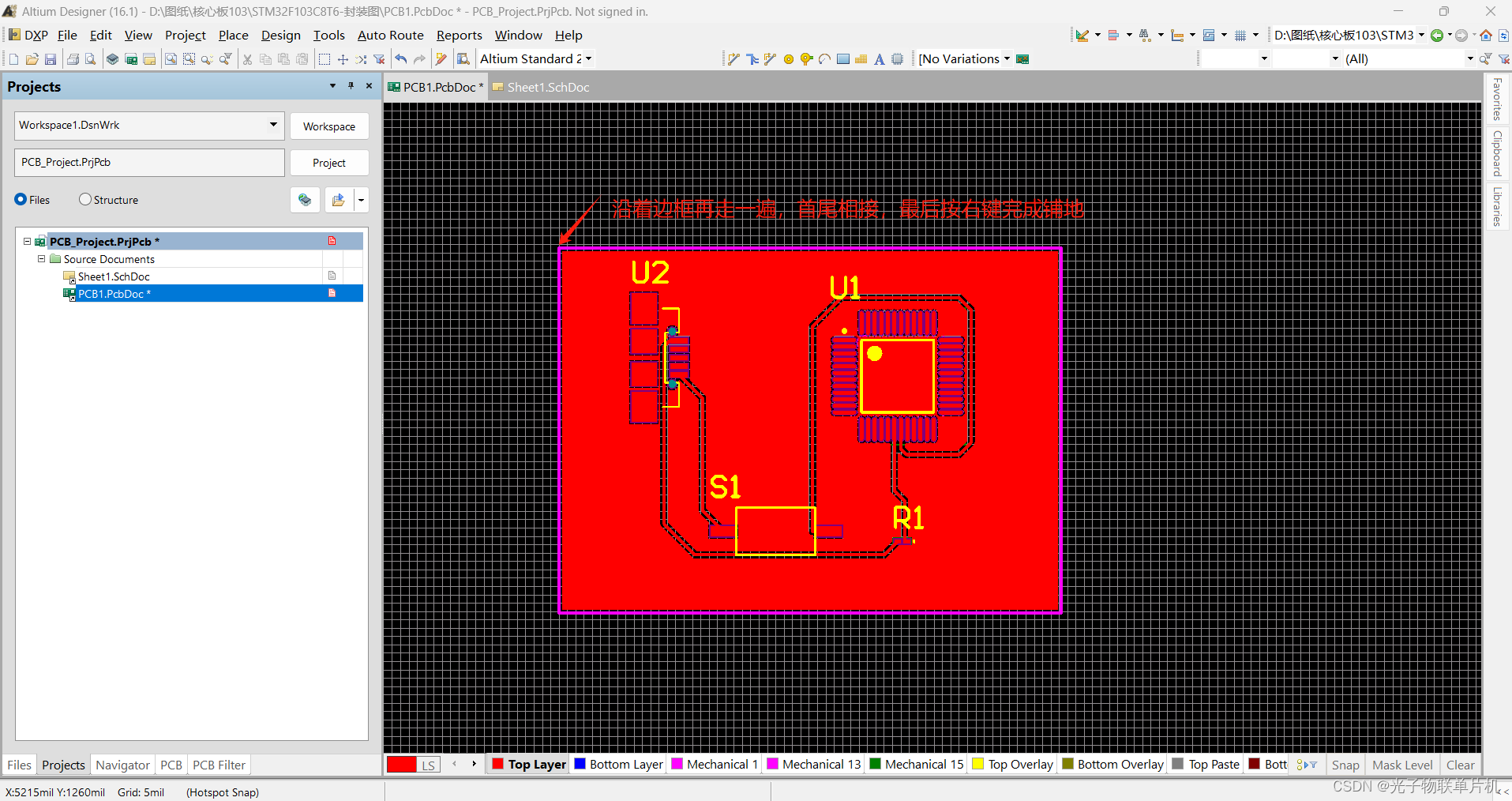
Task: Click the Bottom Layer blue color swatch
Action: [x=580, y=764]
